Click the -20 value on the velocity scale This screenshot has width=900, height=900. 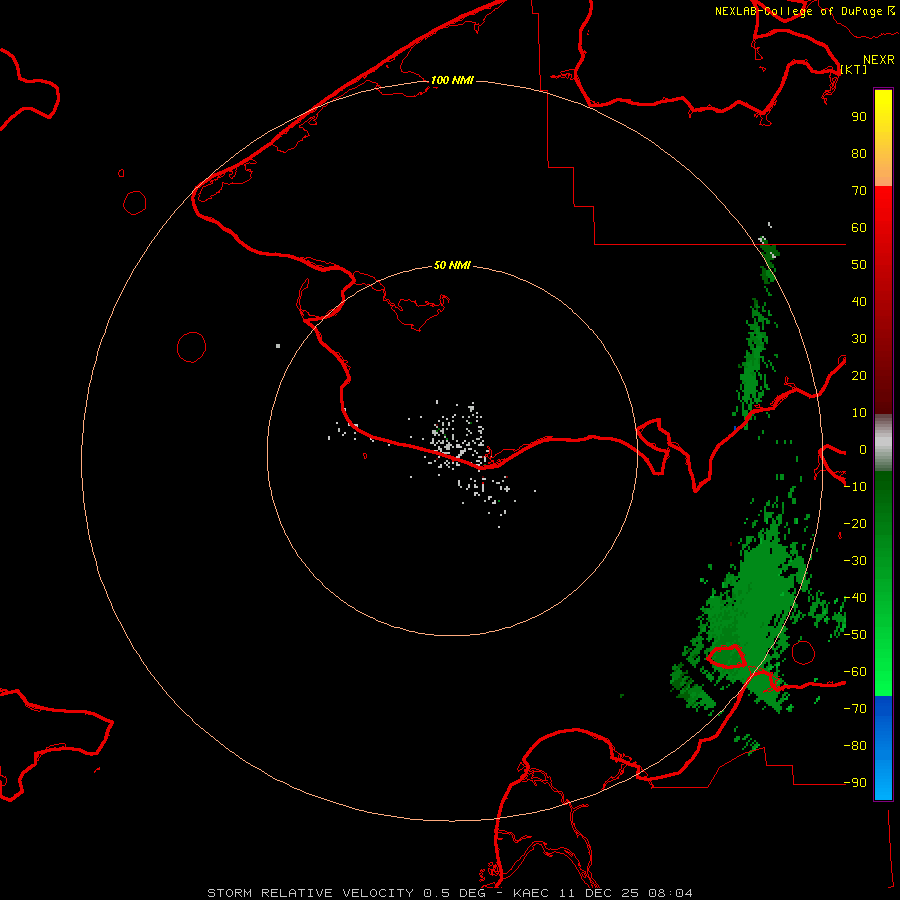(x=855, y=523)
